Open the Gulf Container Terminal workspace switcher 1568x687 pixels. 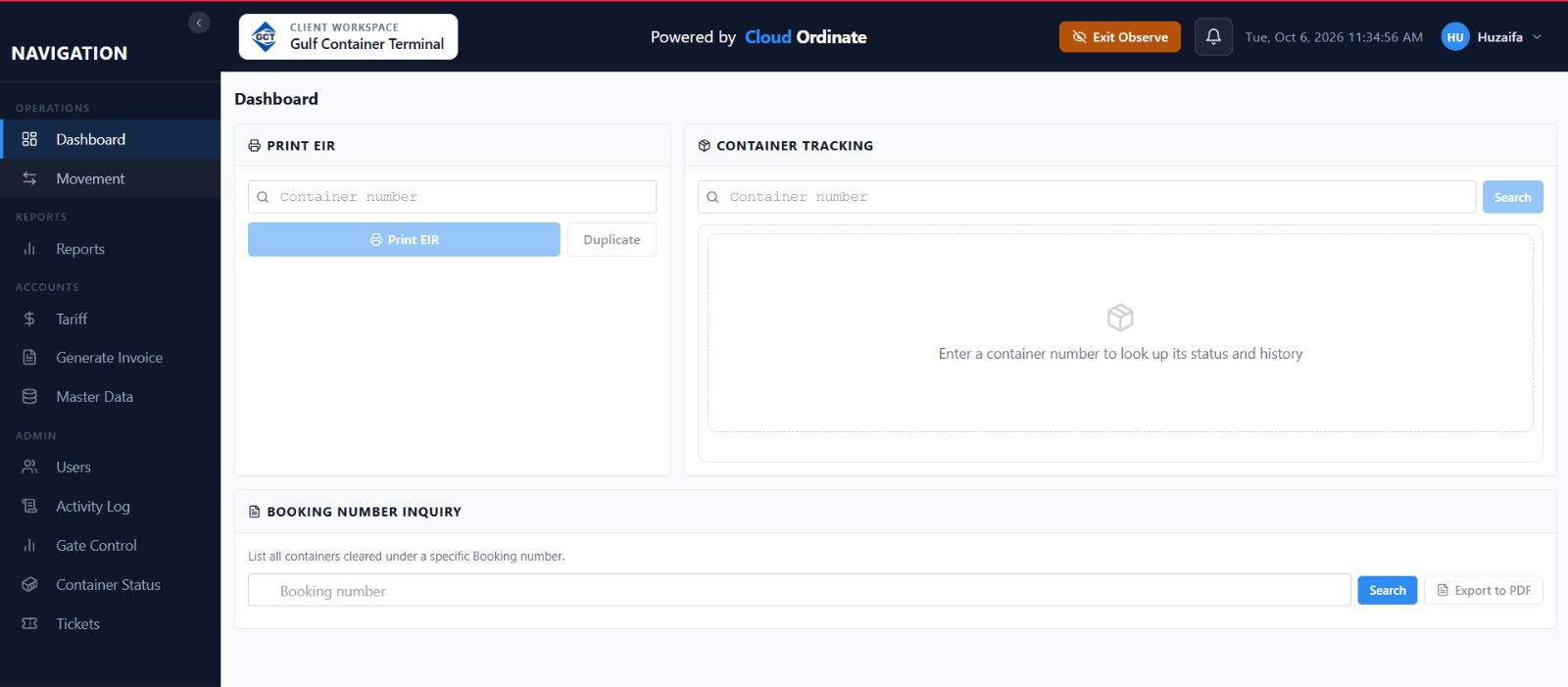coord(348,37)
